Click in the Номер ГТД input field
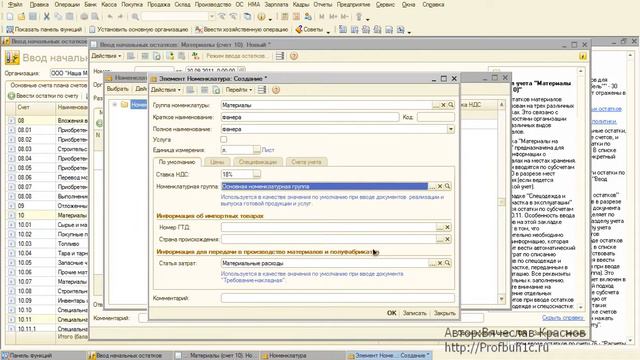Viewport: 640px width, 360px height. click(x=329, y=227)
